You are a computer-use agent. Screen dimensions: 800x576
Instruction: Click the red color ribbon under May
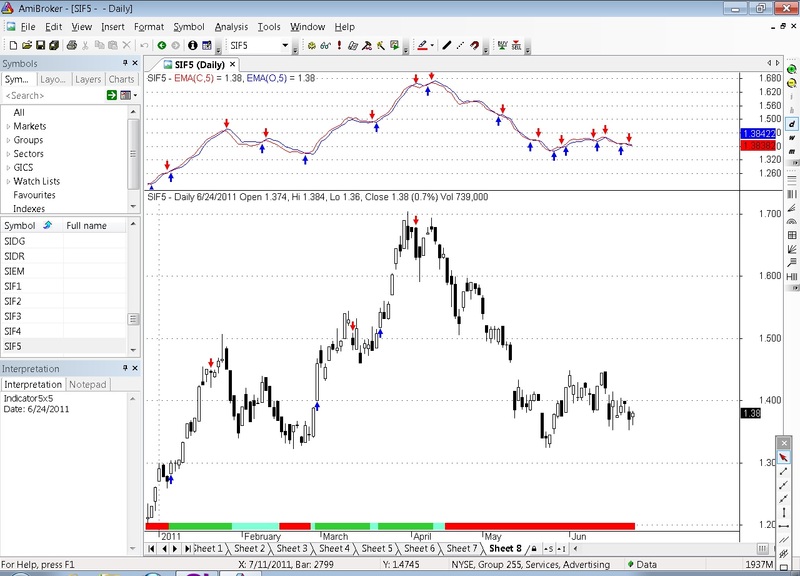pyautogui.click(x=540, y=526)
